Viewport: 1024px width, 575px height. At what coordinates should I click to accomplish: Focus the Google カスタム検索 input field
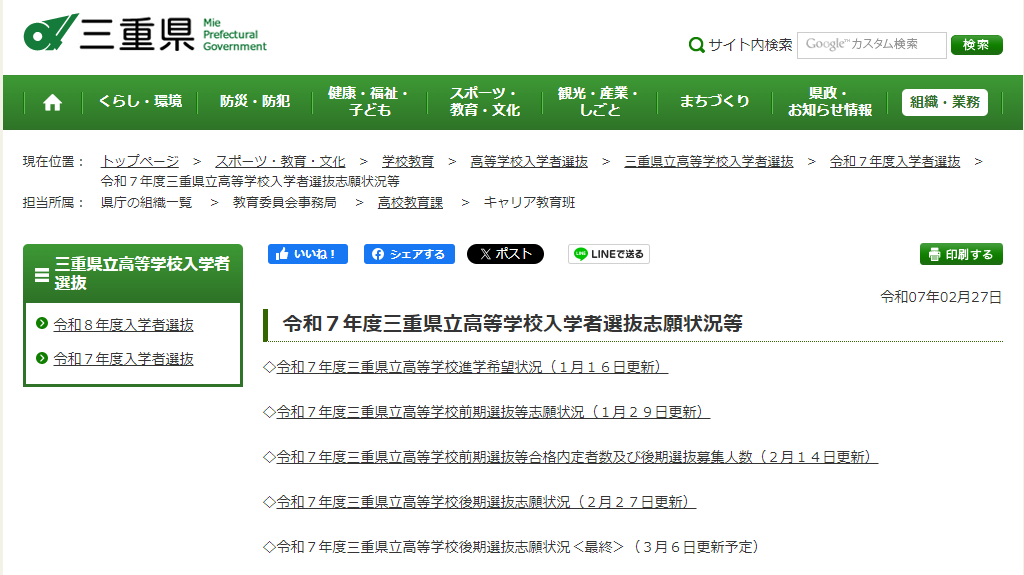(x=871, y=45)
